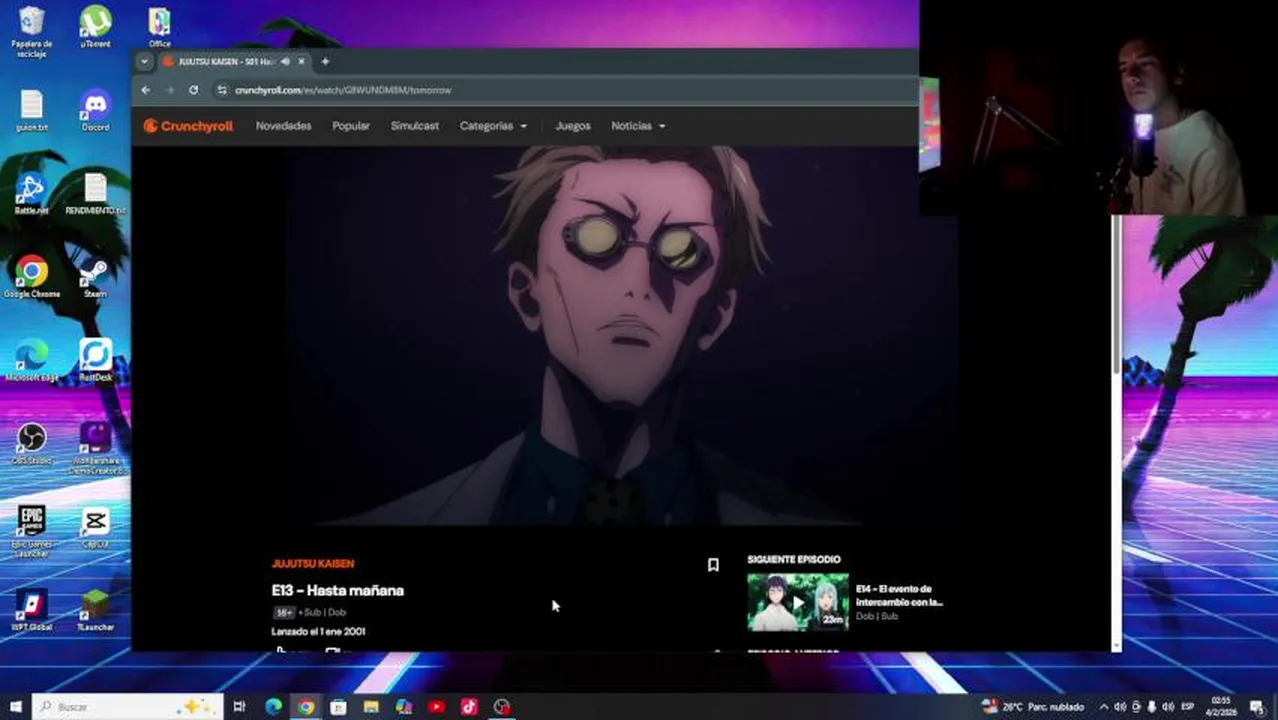Viewport: 1278px width, 720px height.
Task: Open Microsoft Edge from taskbar
Action: (273, 707)
